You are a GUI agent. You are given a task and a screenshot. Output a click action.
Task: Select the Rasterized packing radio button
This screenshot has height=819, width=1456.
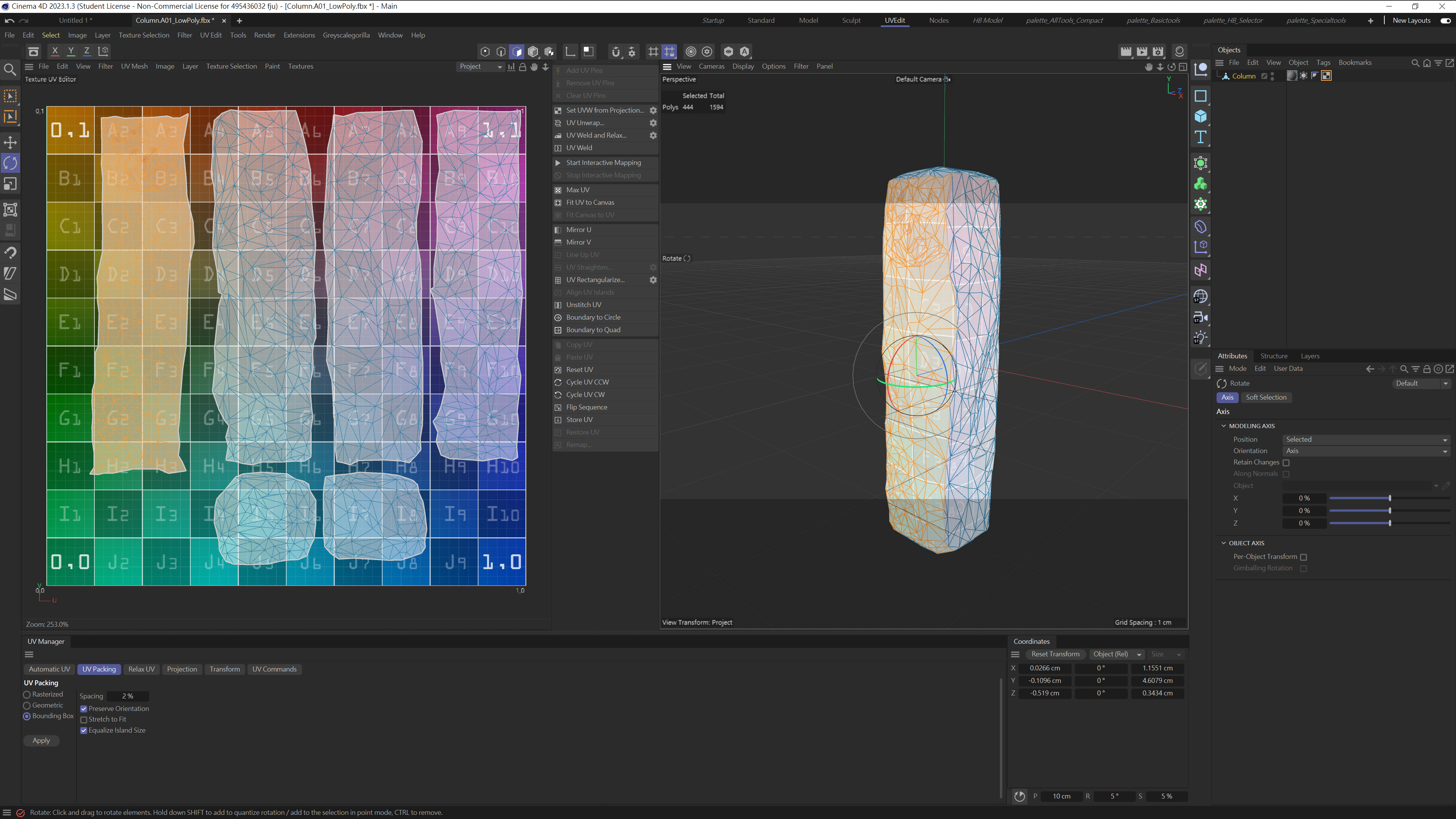tap(27, 695)
